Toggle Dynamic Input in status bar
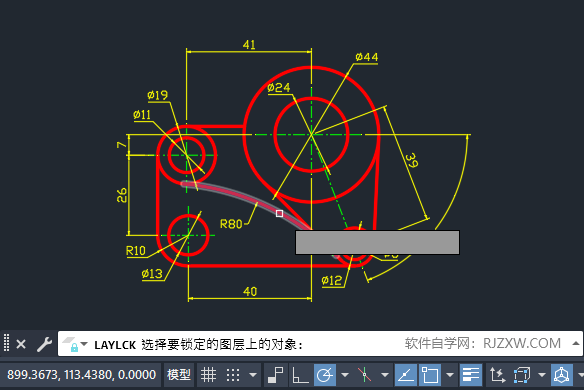584x390 pixels. (276, 375)
